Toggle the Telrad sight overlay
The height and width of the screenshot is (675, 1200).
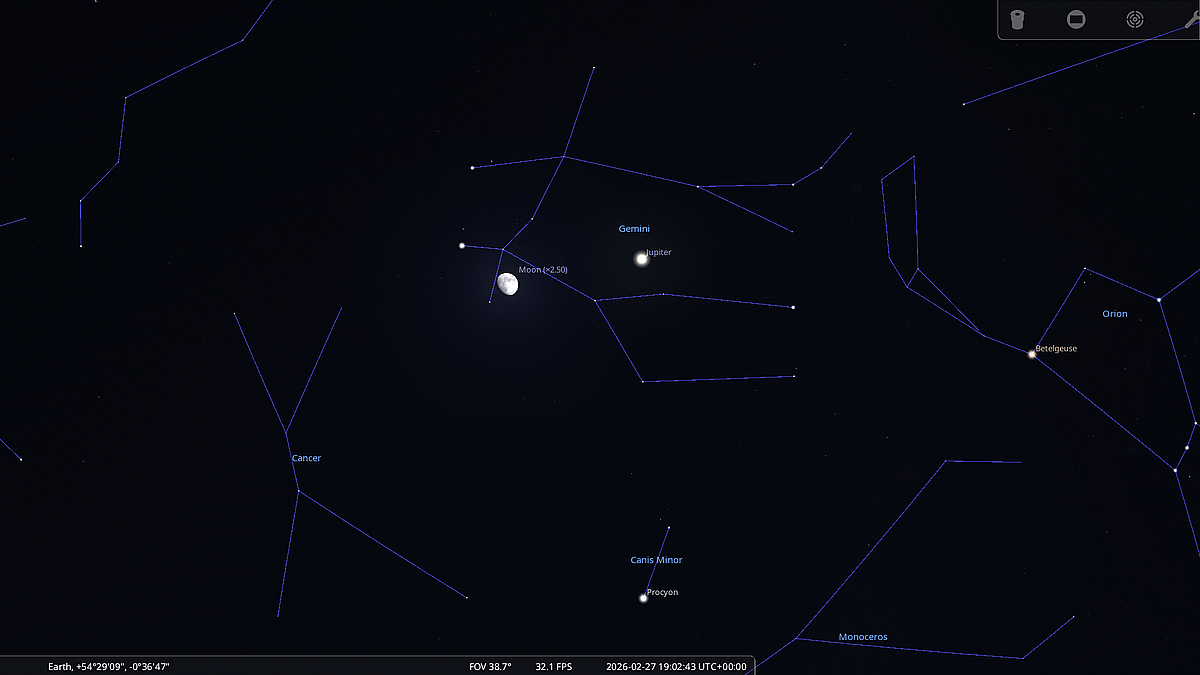coord(1134,20)
